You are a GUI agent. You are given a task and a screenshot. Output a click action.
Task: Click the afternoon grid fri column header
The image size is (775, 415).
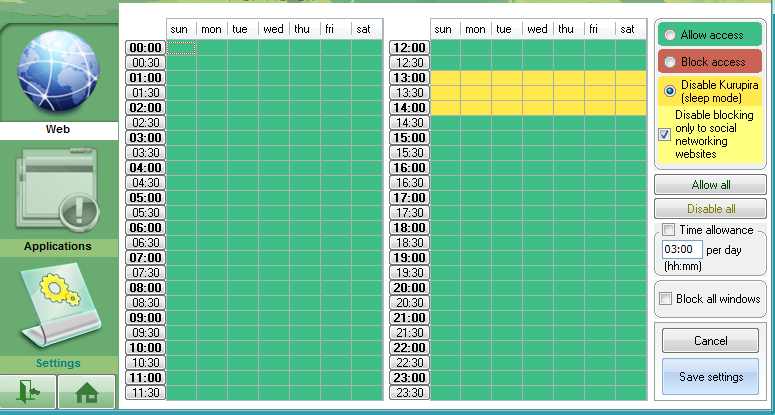tap(600, 29)
